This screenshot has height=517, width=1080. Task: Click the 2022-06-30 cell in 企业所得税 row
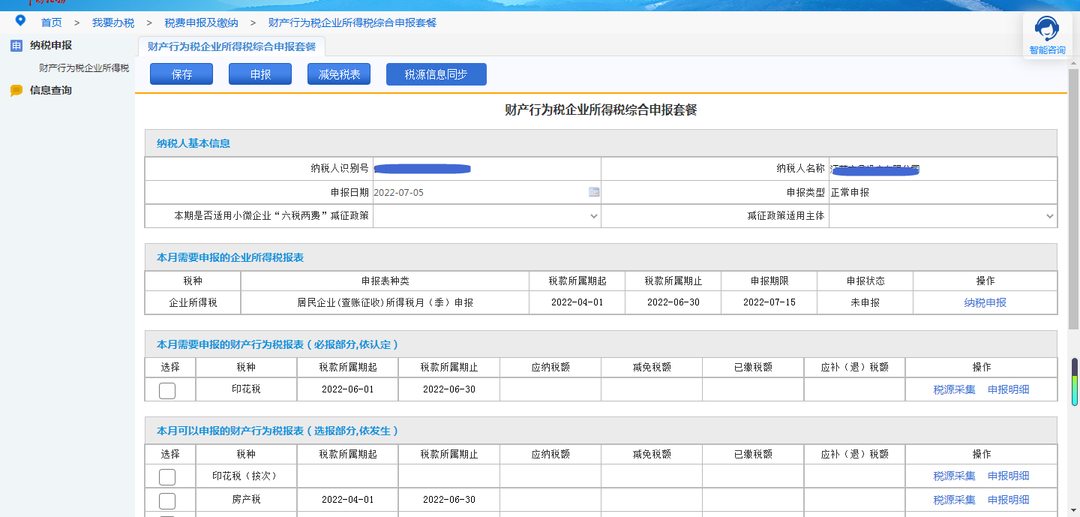(673, 303)
